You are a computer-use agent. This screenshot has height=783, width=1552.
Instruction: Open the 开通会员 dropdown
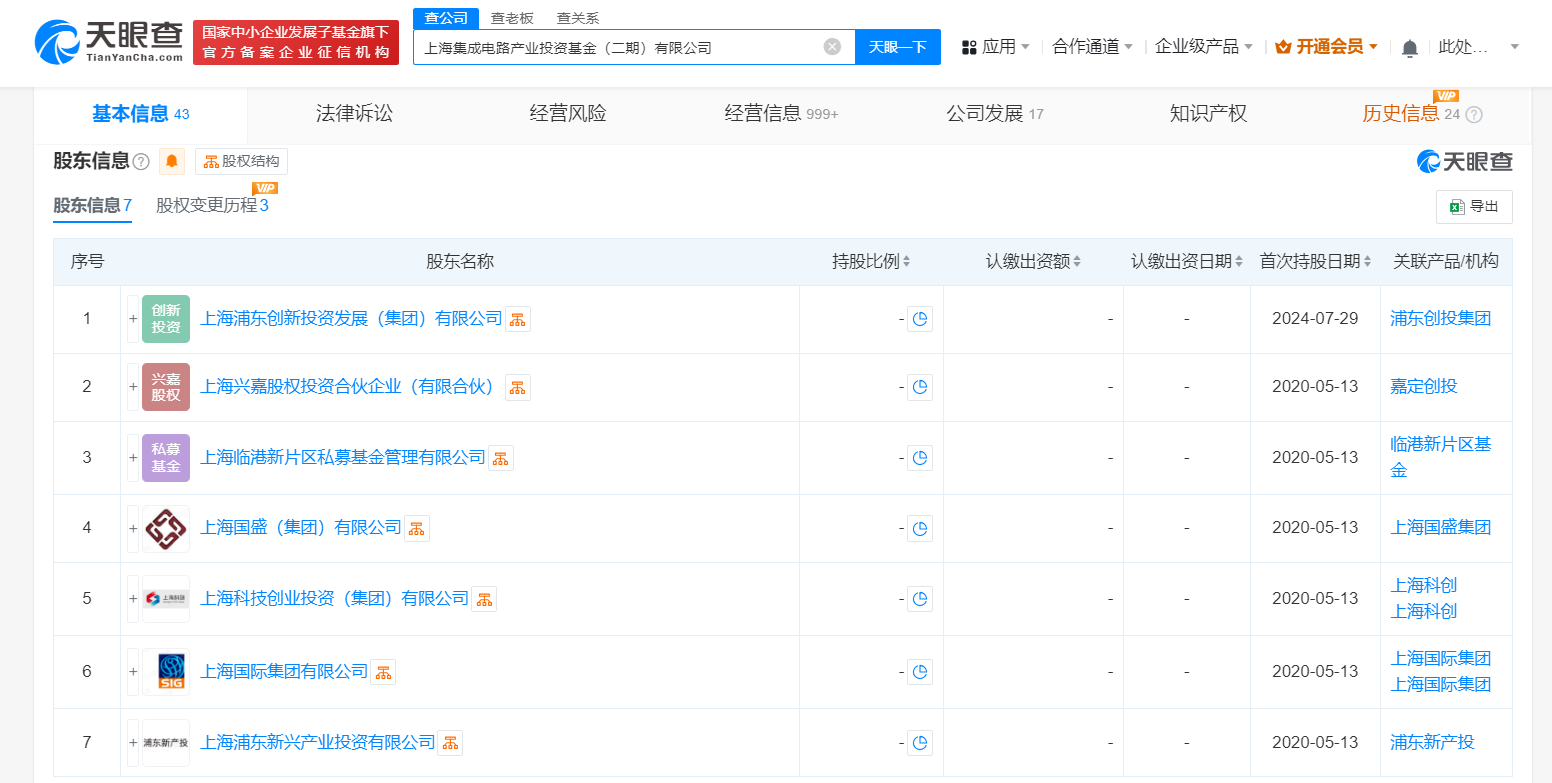(x=1324, y=46)
